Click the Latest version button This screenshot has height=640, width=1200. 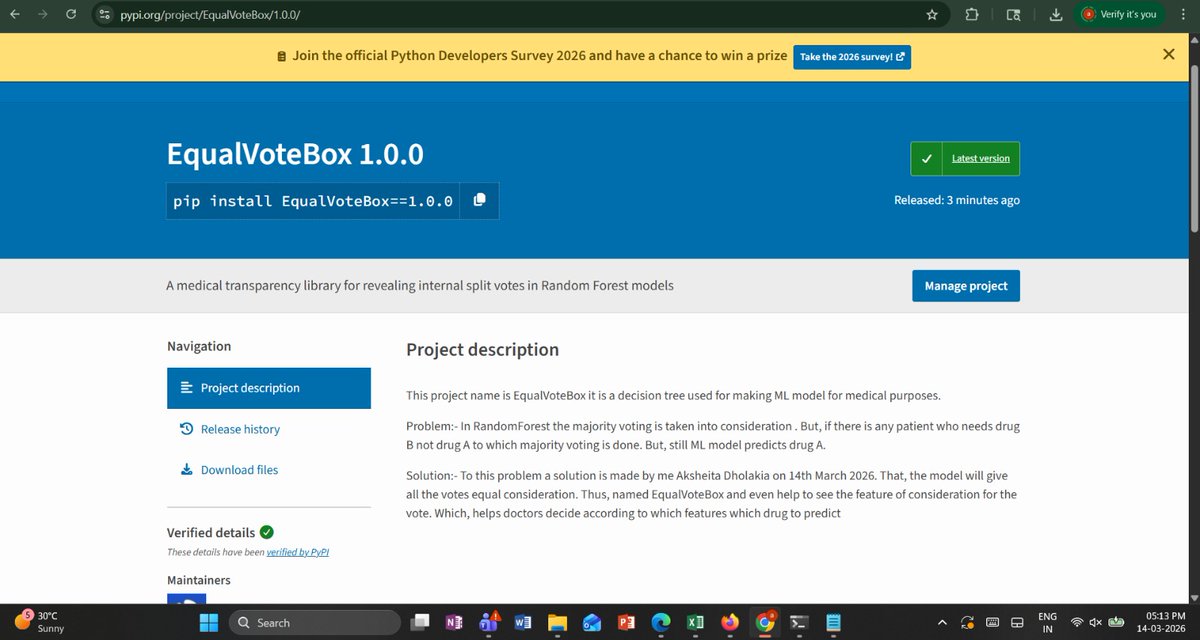965,158
